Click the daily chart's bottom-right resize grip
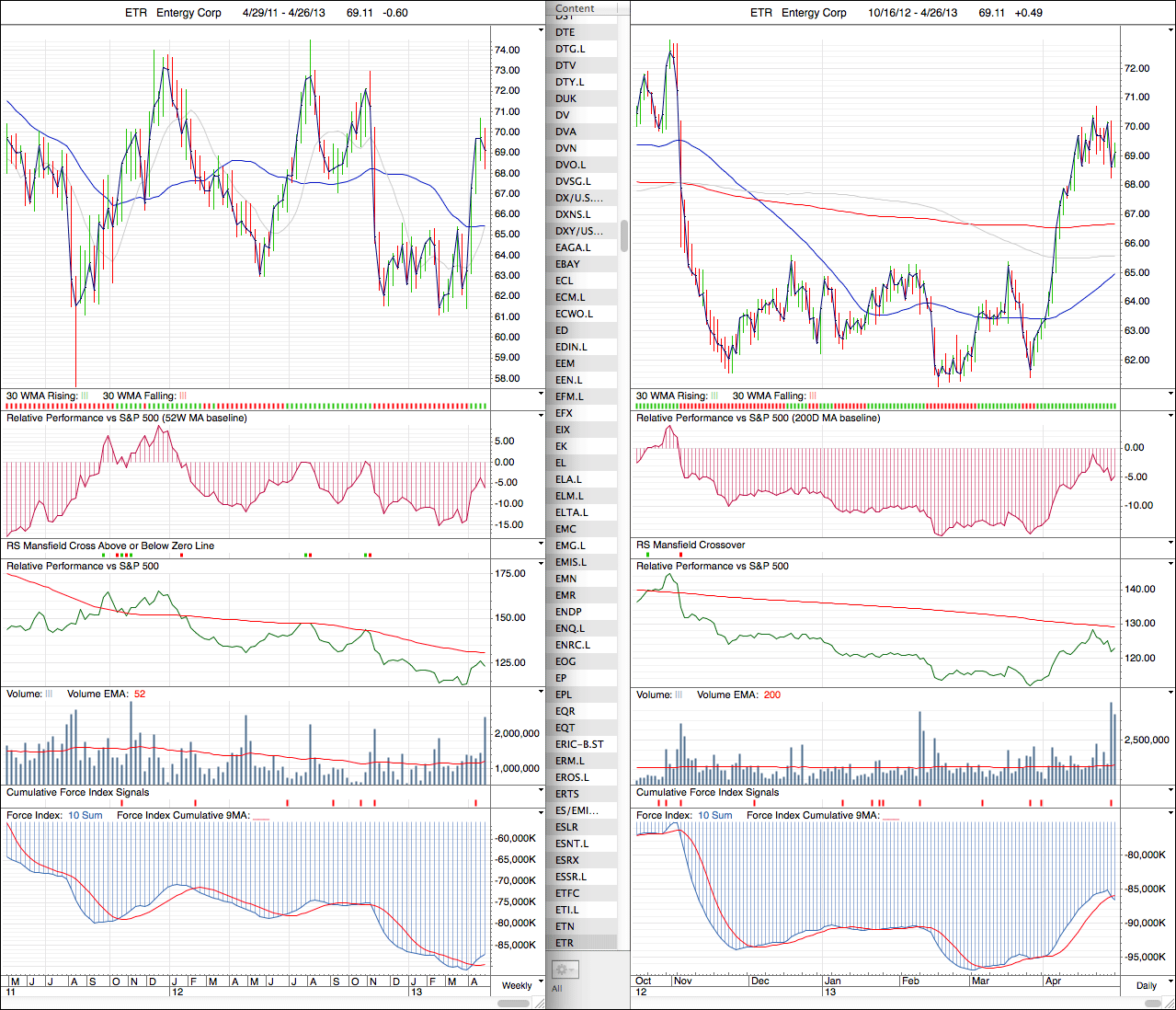 coord(1170,1003)
